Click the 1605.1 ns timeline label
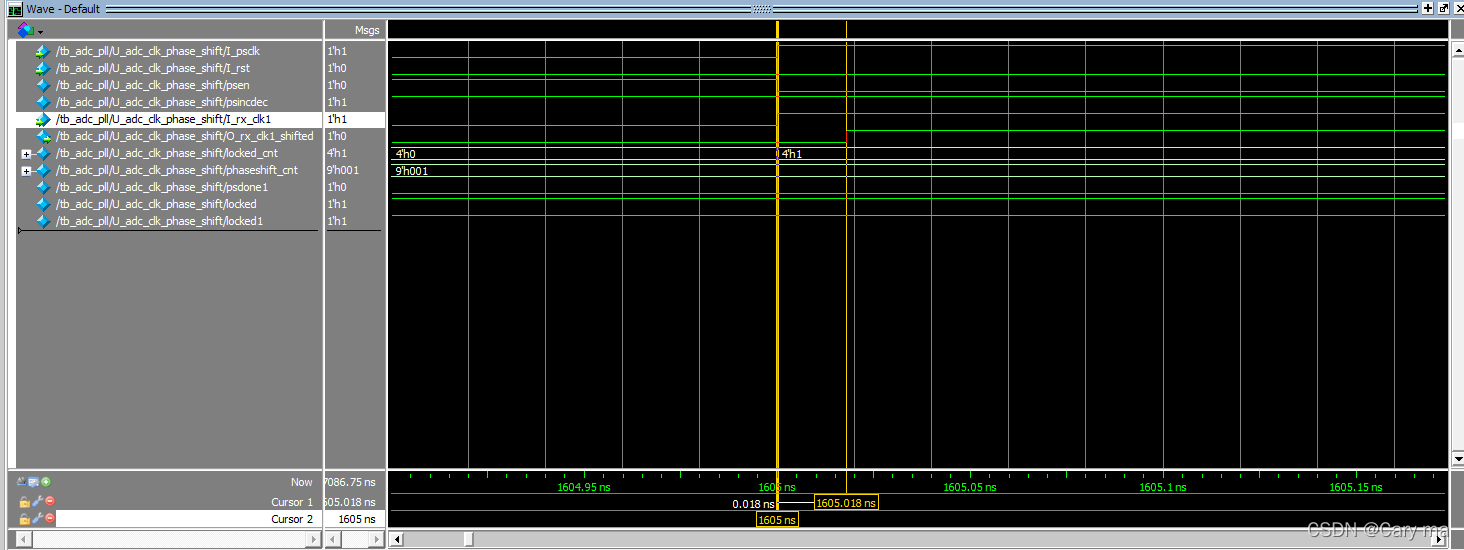The image size is (1464, 550). [x=1163, y=488]
